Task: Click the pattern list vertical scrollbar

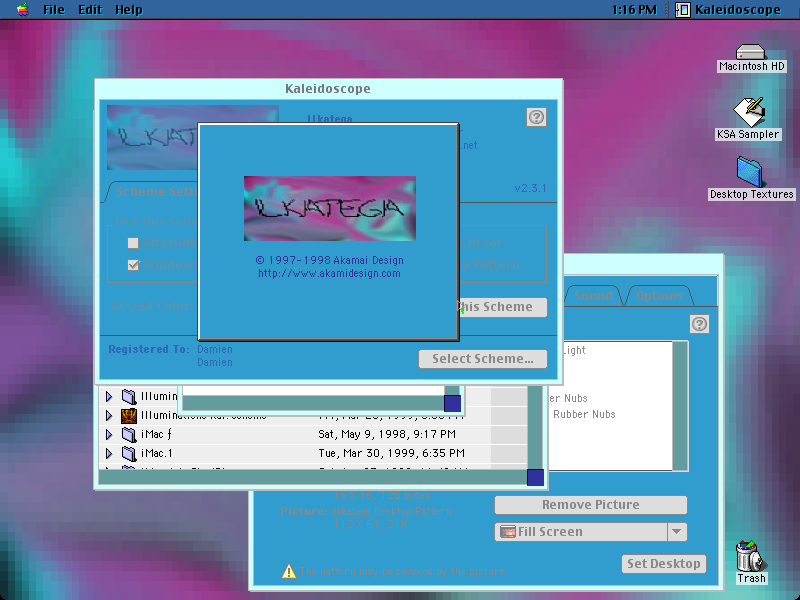Action: (x=680, y=406)
